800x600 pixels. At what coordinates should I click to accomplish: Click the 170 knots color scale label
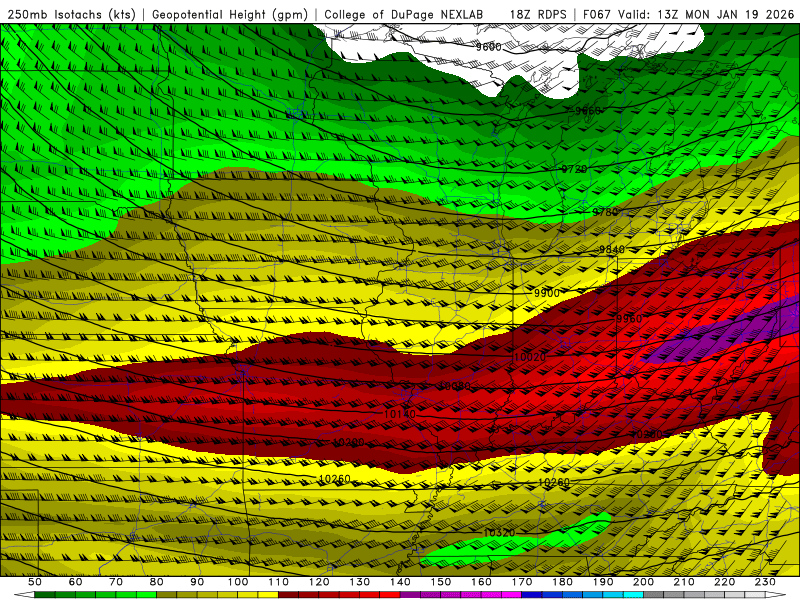pos(521,582)
